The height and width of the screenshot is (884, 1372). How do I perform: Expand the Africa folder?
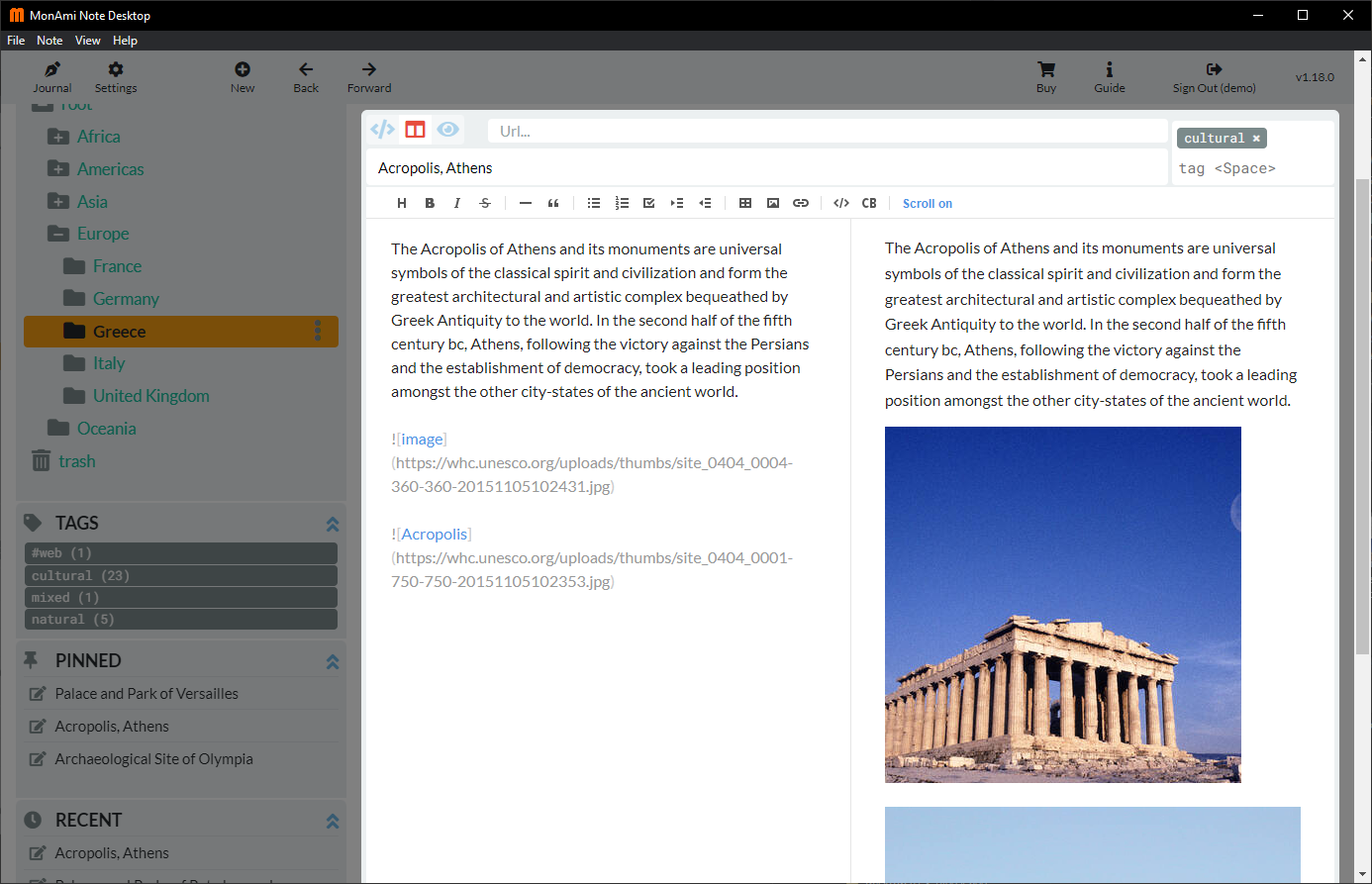tap(58, 137)
